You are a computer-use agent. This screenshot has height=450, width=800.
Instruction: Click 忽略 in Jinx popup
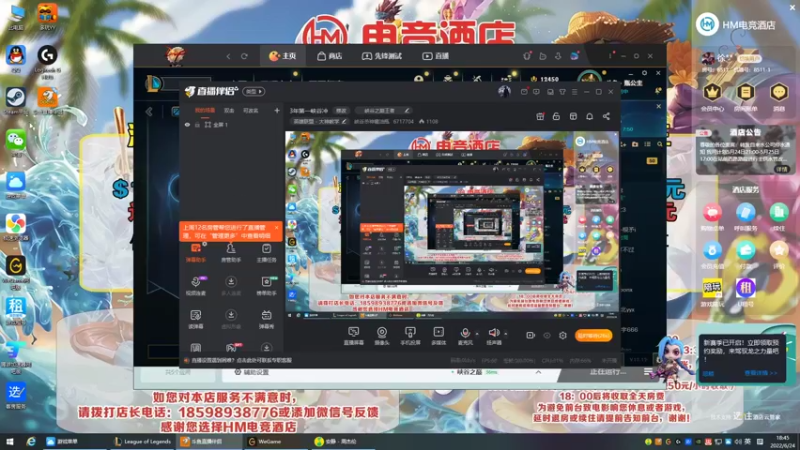708,373
